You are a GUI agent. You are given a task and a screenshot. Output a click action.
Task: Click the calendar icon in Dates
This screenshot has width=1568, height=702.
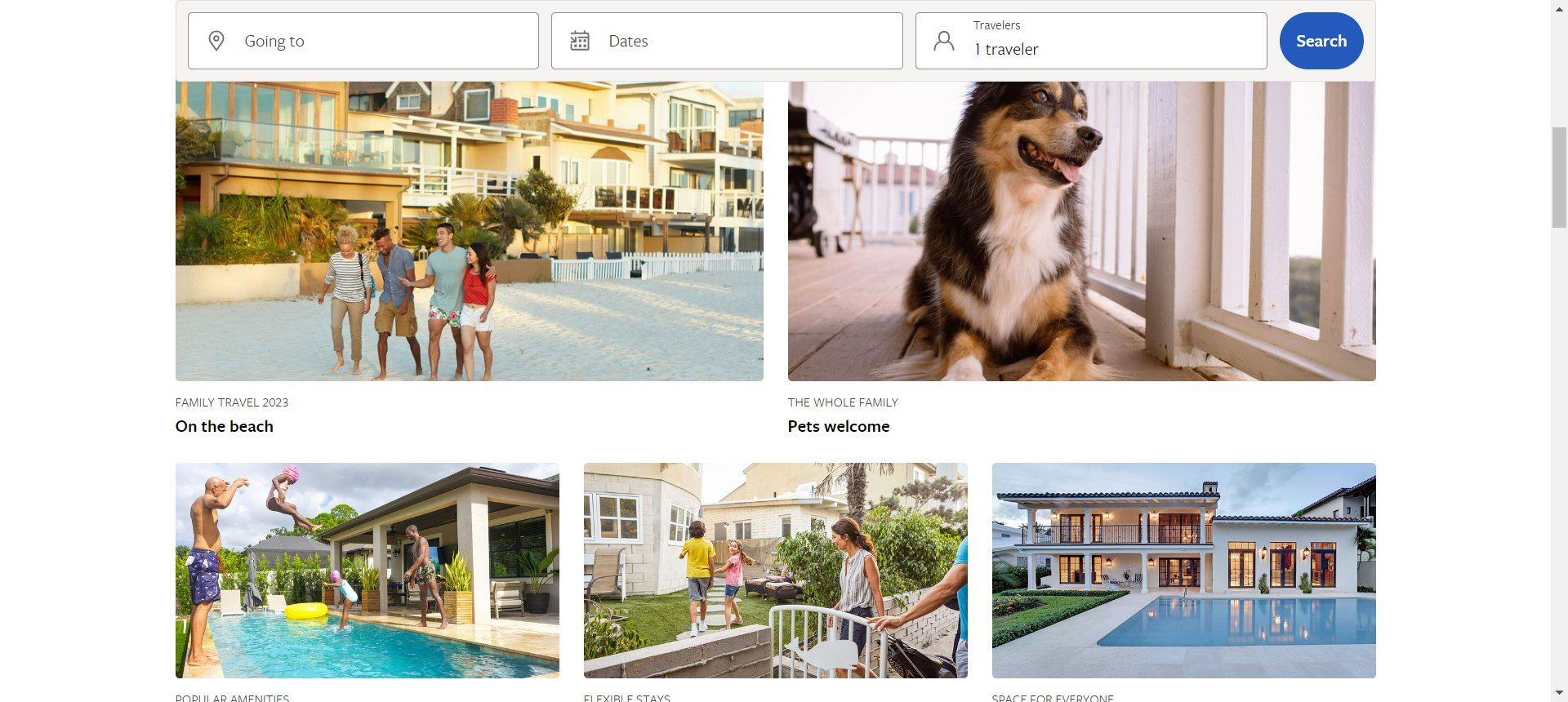click(x=580, y=41)
